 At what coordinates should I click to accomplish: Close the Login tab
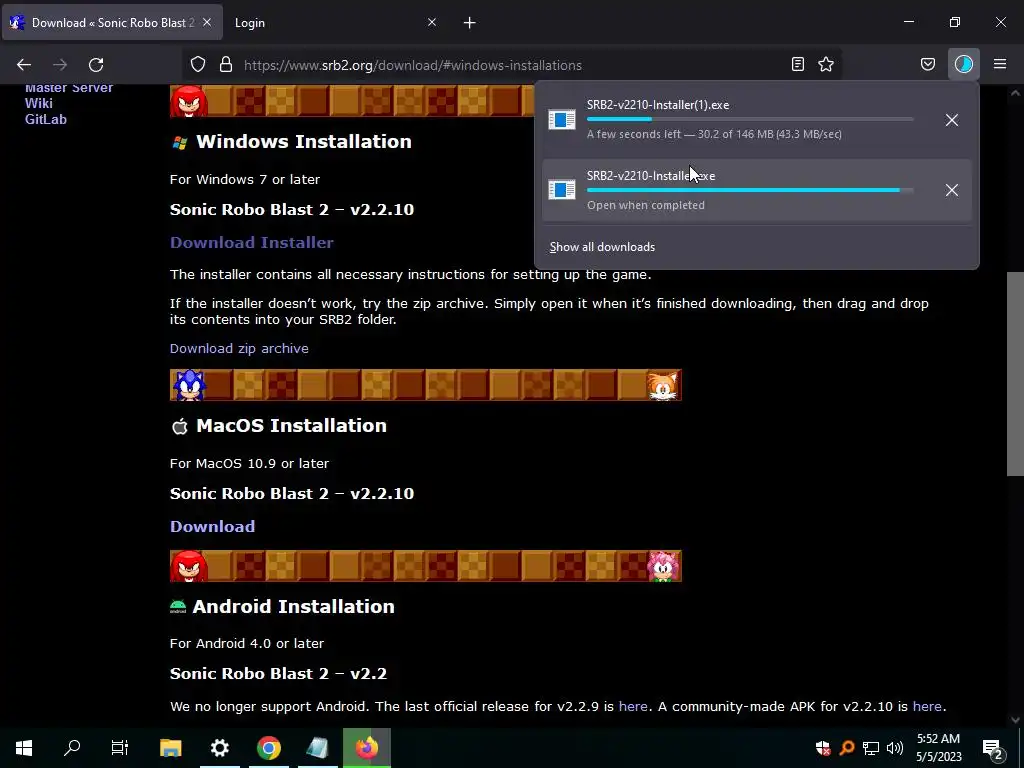pos(432,22)
